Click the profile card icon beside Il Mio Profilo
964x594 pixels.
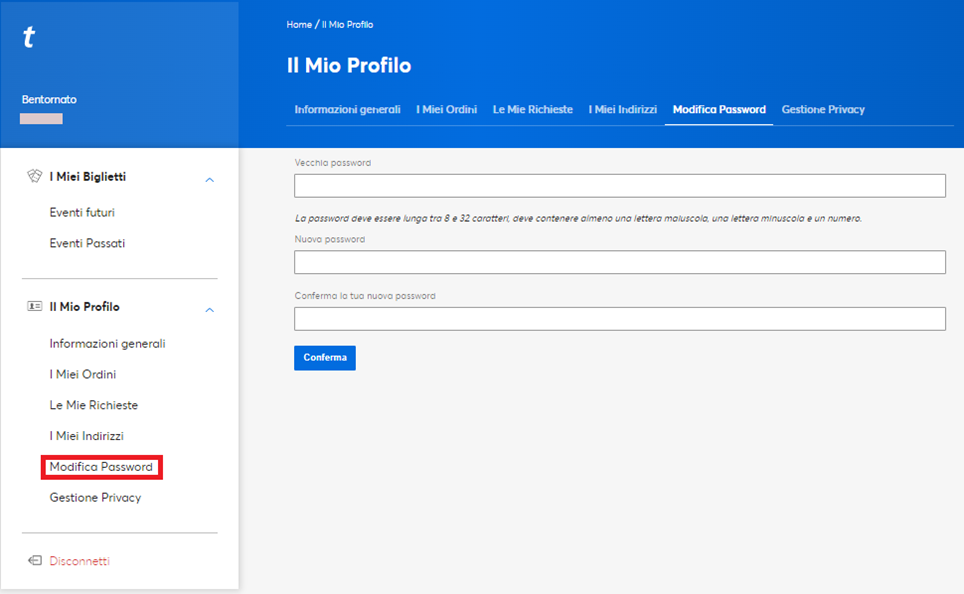click(x=33, y=307)
